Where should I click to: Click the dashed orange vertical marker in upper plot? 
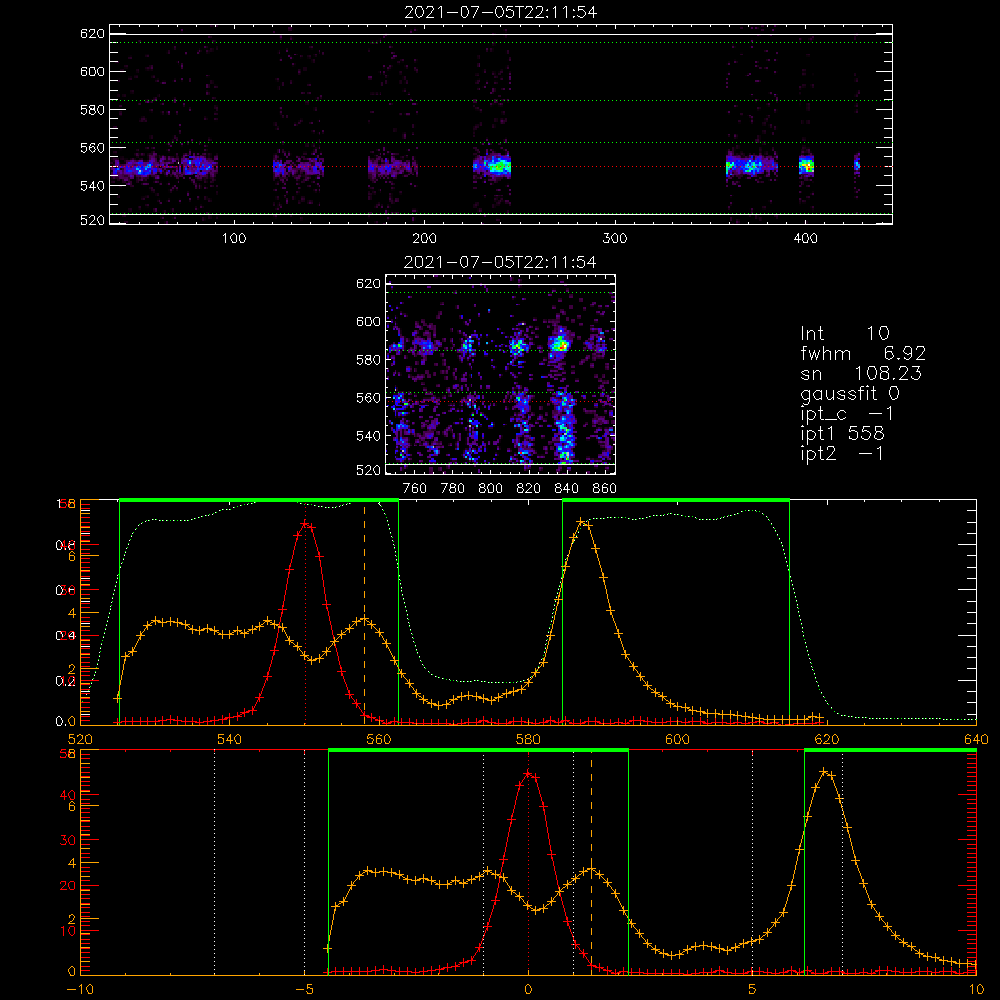tap(364, 612)
